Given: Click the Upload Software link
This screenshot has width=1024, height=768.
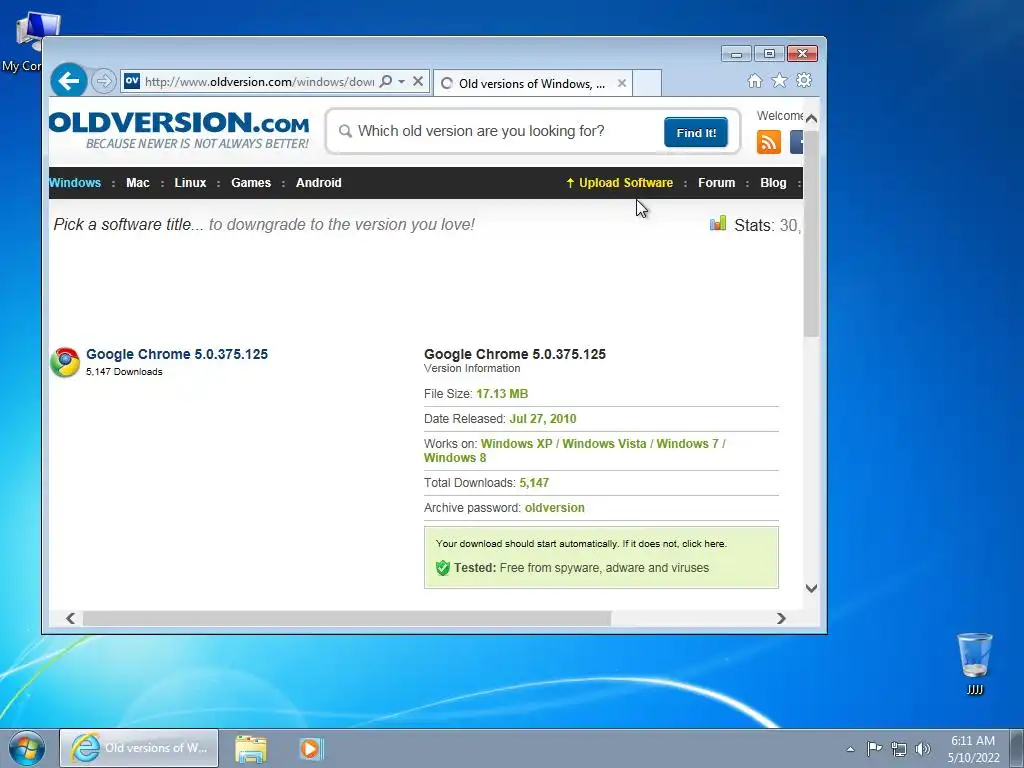Looking at the screenshot, I should coord(619,183).
